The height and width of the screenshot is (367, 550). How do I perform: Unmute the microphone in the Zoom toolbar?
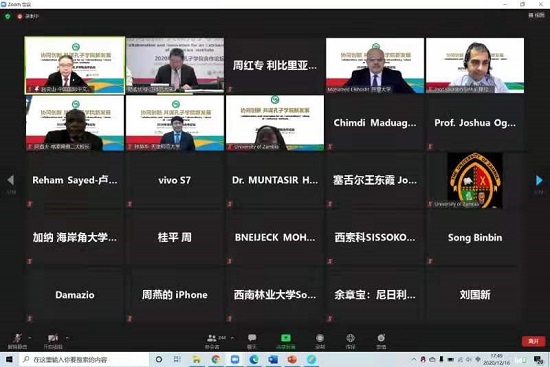click(17, 339)
